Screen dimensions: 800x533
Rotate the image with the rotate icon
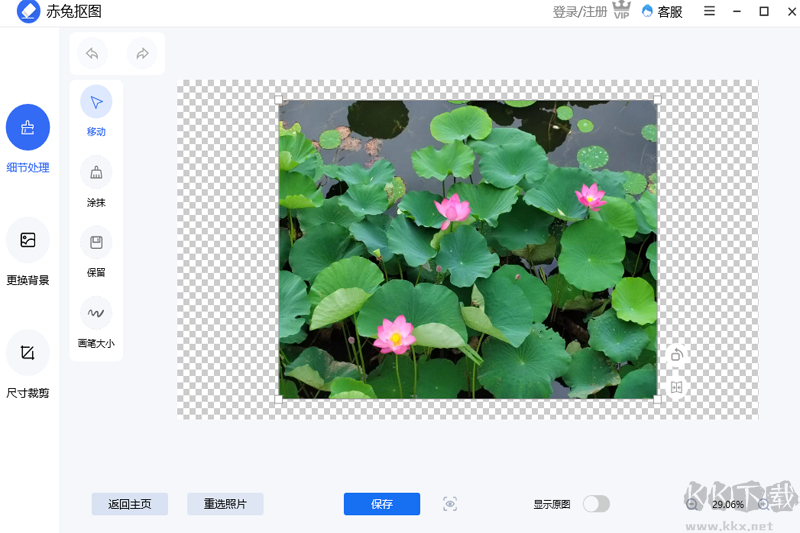coord(677,355)
